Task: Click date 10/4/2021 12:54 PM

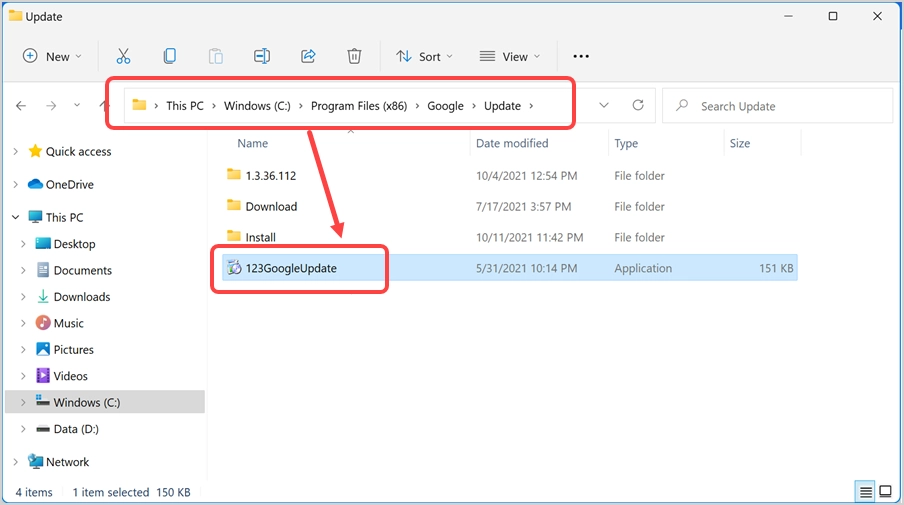Action: (x=526, y=175)
